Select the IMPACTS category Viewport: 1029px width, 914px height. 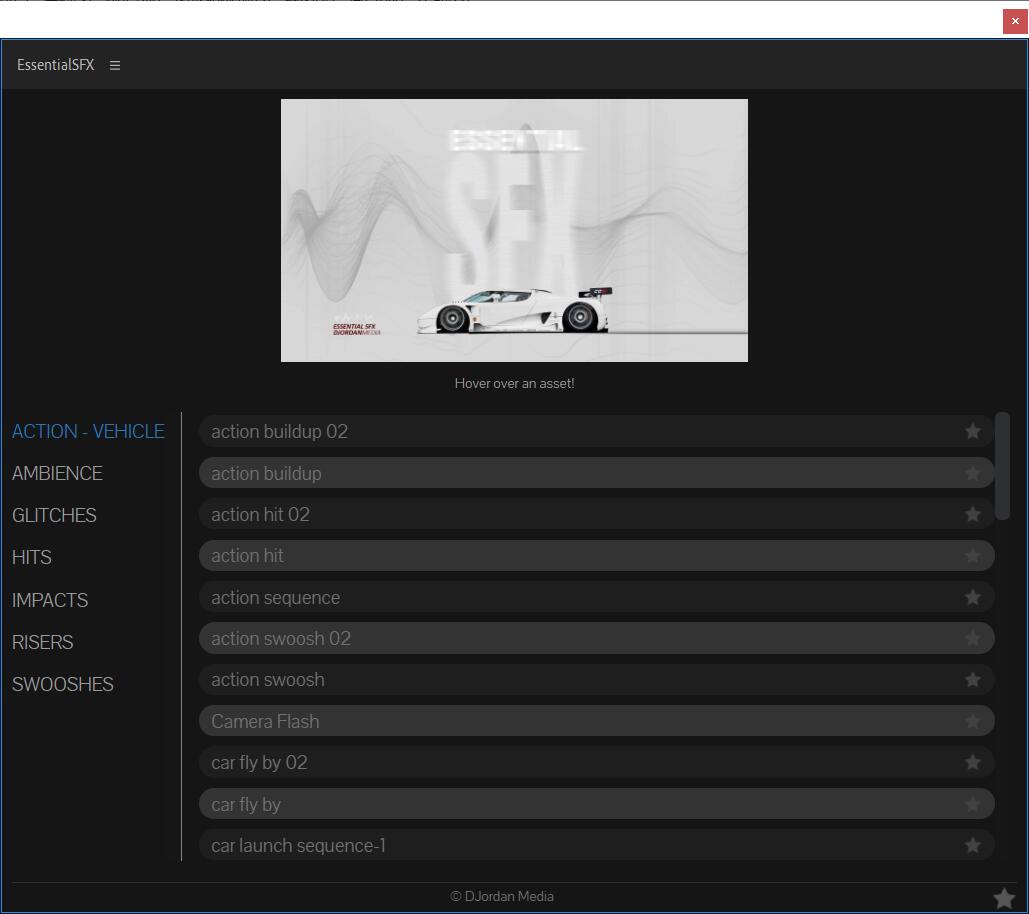coord(50,599)
